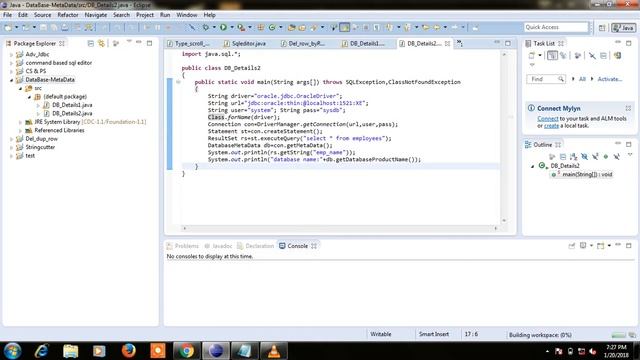This screenshot has height=360, width=640.
Task: Click the Find field in Task List
Action: 546,79
